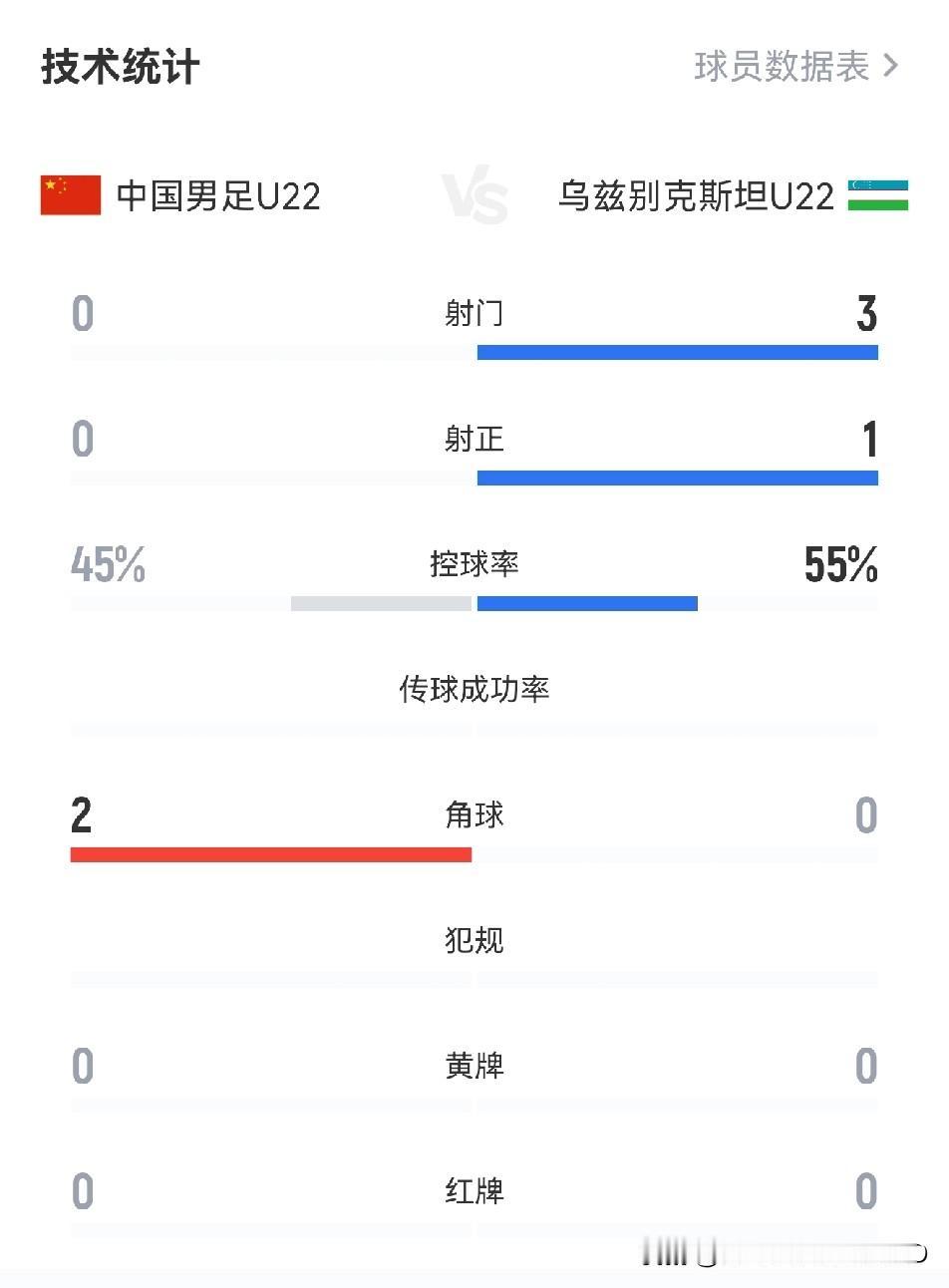Tap the 犯规 fouls label
Viewport: 949px width, 1288px height.
point(474,940)
